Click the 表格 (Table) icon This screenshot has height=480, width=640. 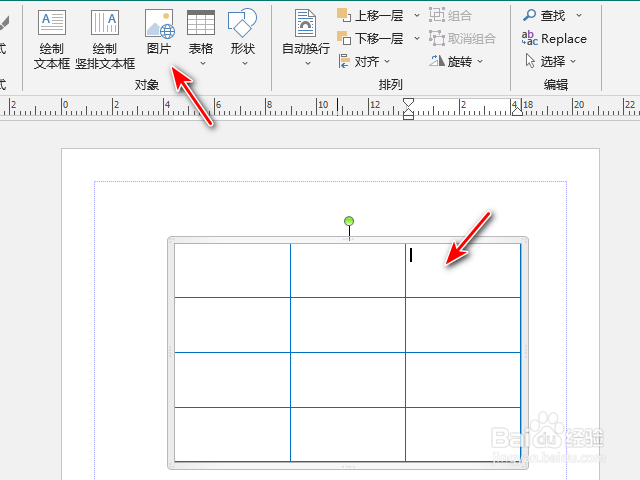(x=201, y=22)
